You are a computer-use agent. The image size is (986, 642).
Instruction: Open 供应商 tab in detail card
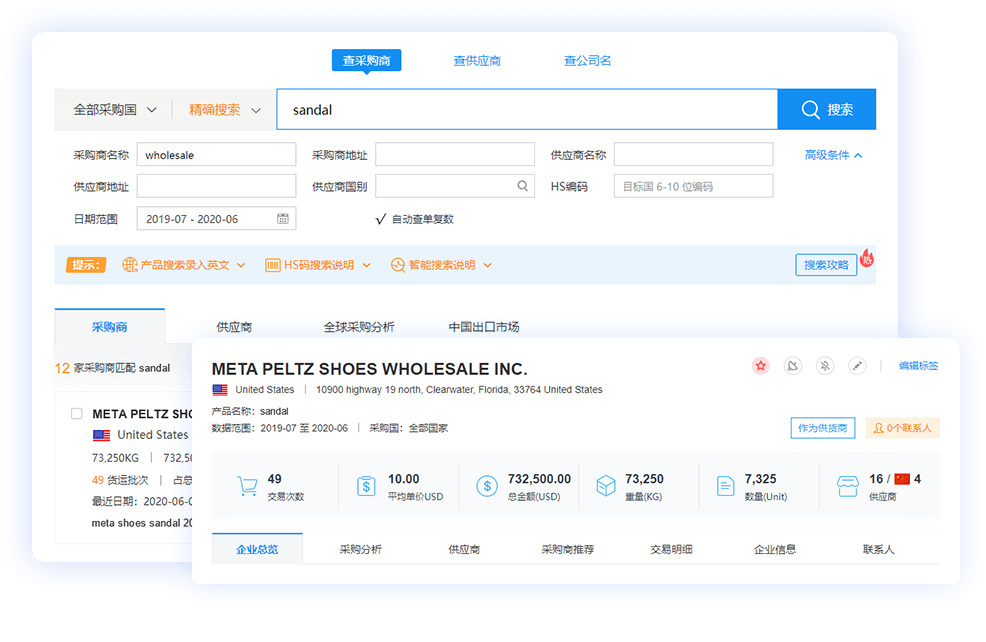coord(464,550)
